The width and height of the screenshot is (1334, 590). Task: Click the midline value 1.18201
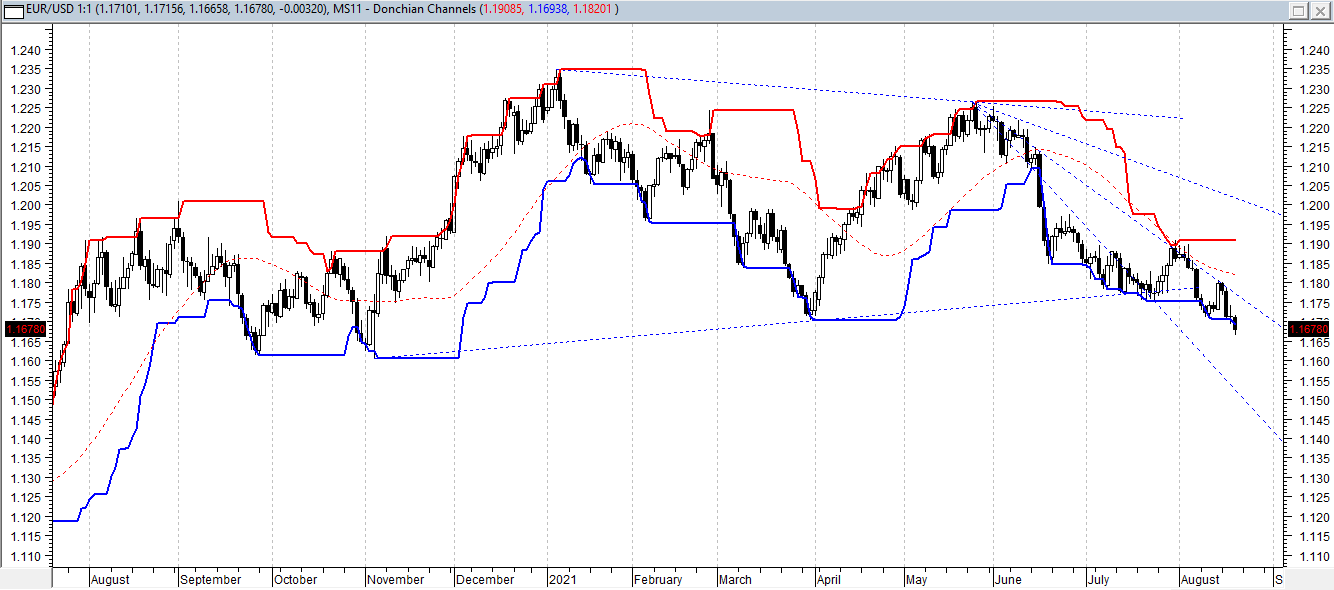tap(592, 9)
